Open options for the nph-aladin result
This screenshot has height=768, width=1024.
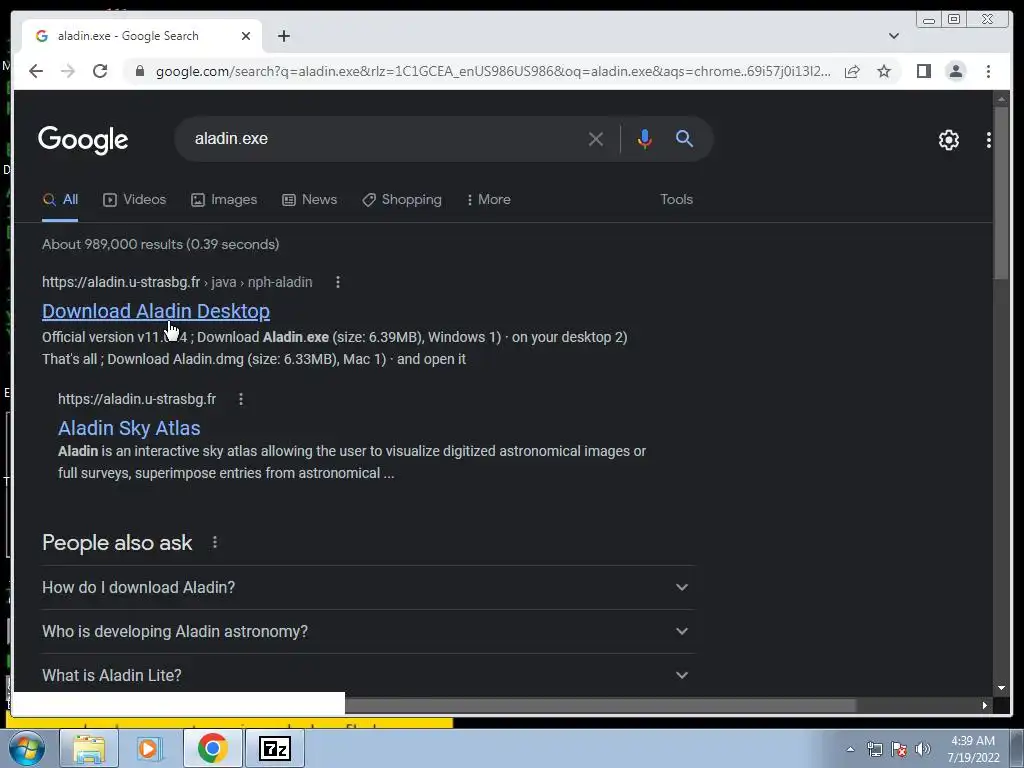338,282
